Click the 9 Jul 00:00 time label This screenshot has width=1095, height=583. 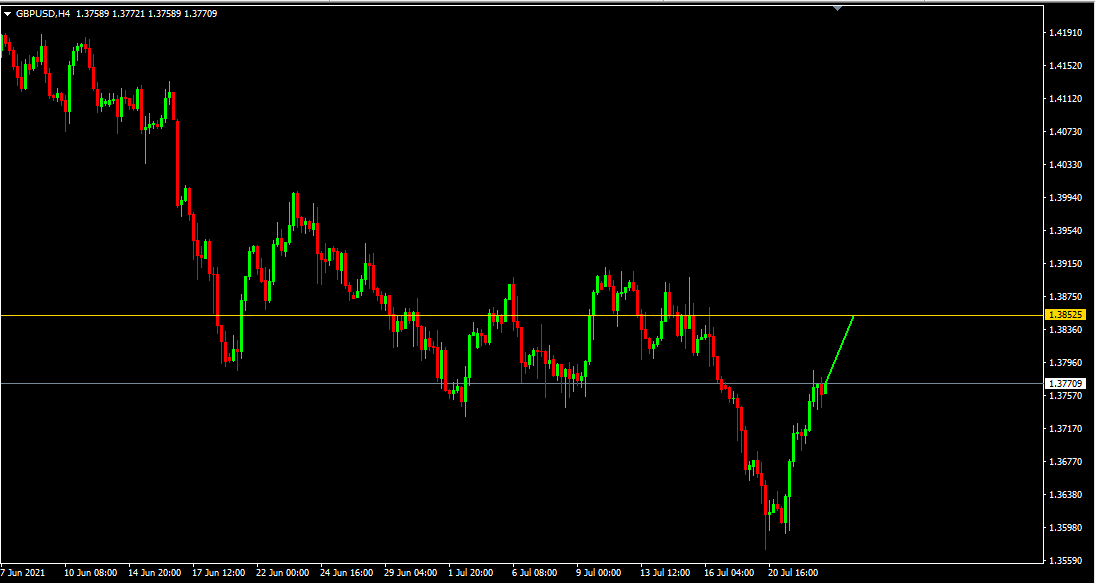click(599, 573)
